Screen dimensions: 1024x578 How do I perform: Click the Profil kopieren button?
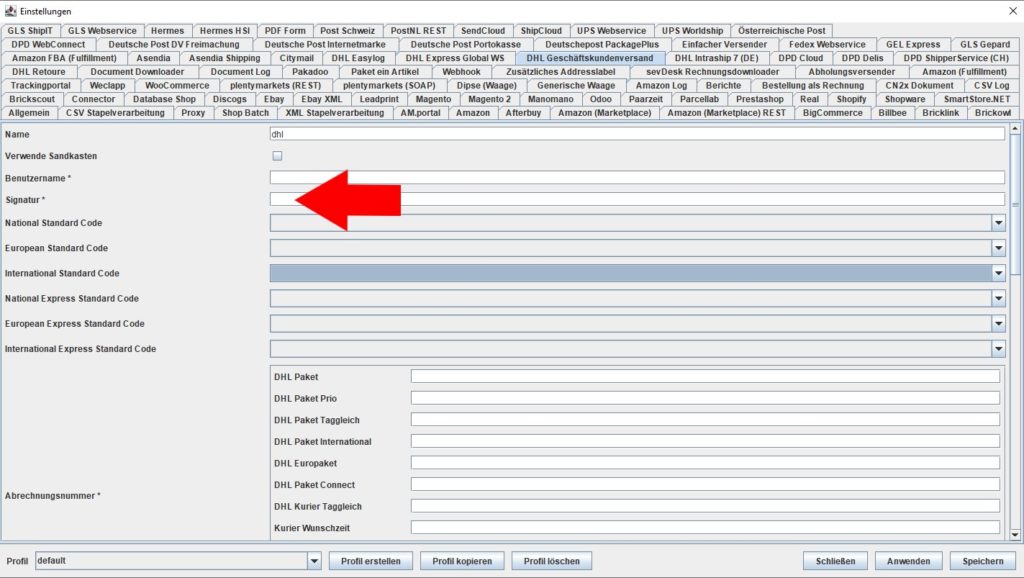coord(462,561)
